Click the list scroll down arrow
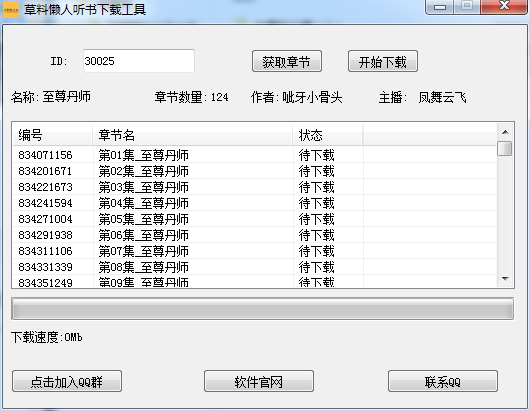The image size is (530, 411). click(505, 279)
